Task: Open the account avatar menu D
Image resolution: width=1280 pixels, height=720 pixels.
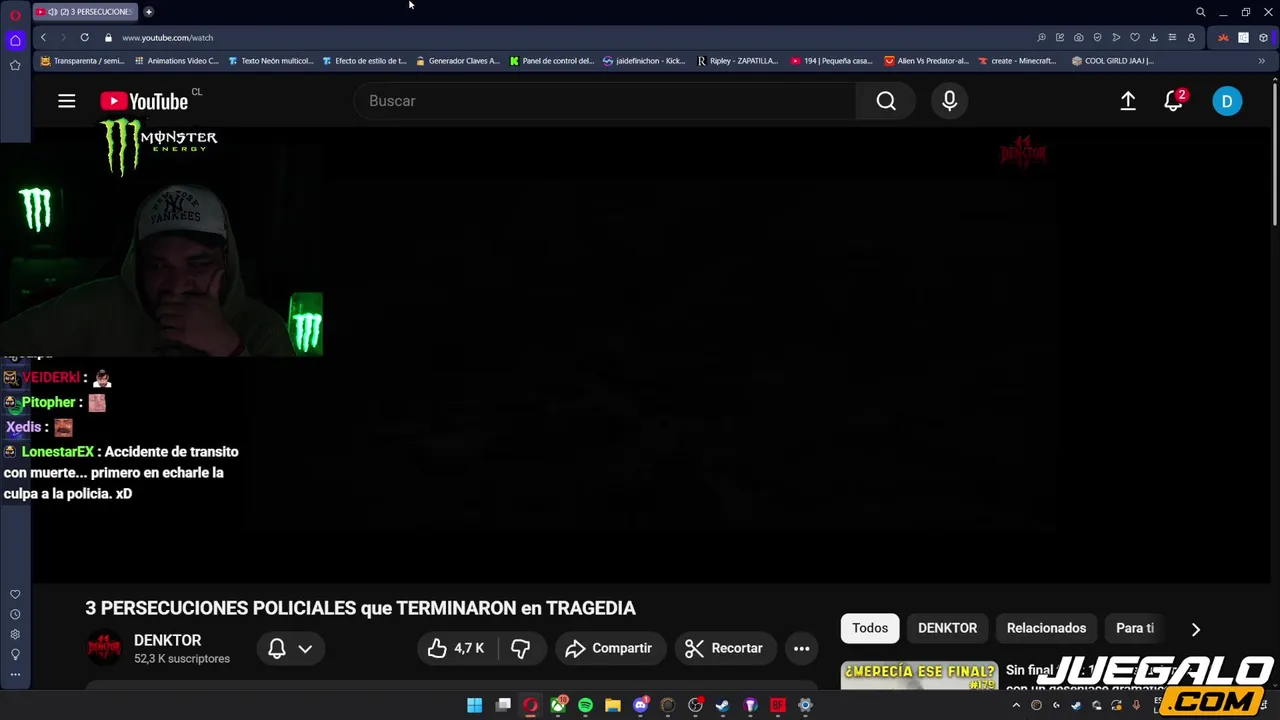Action: pos(1227,101)
